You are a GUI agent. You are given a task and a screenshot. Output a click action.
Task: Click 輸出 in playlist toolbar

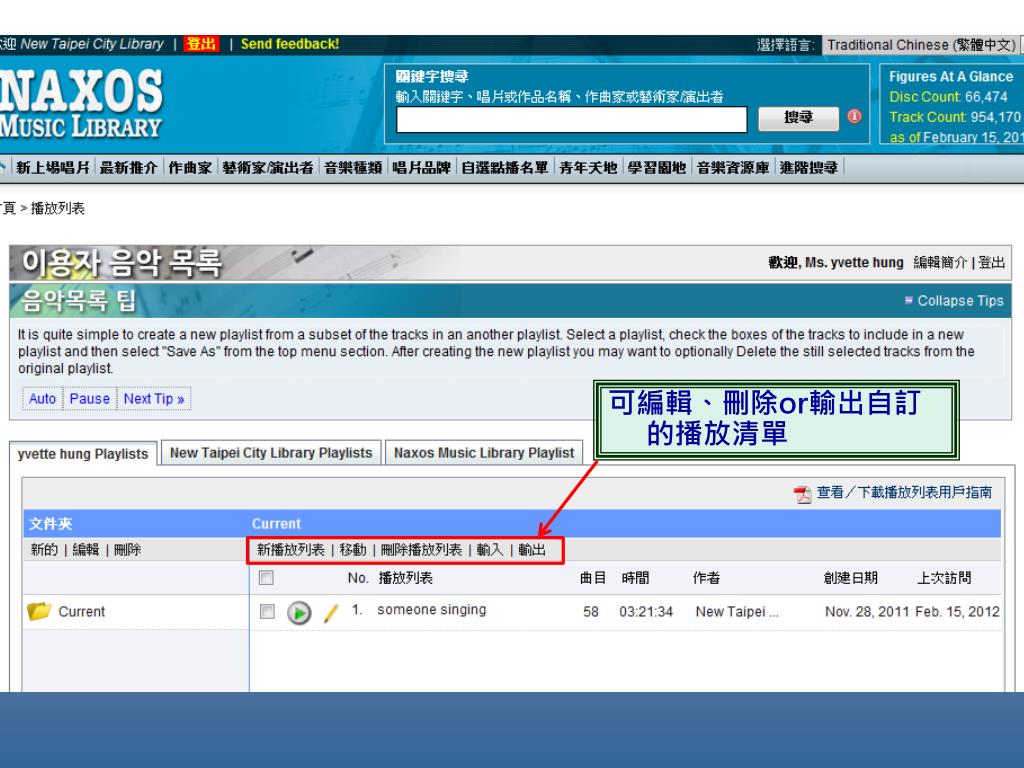(532, 550)
